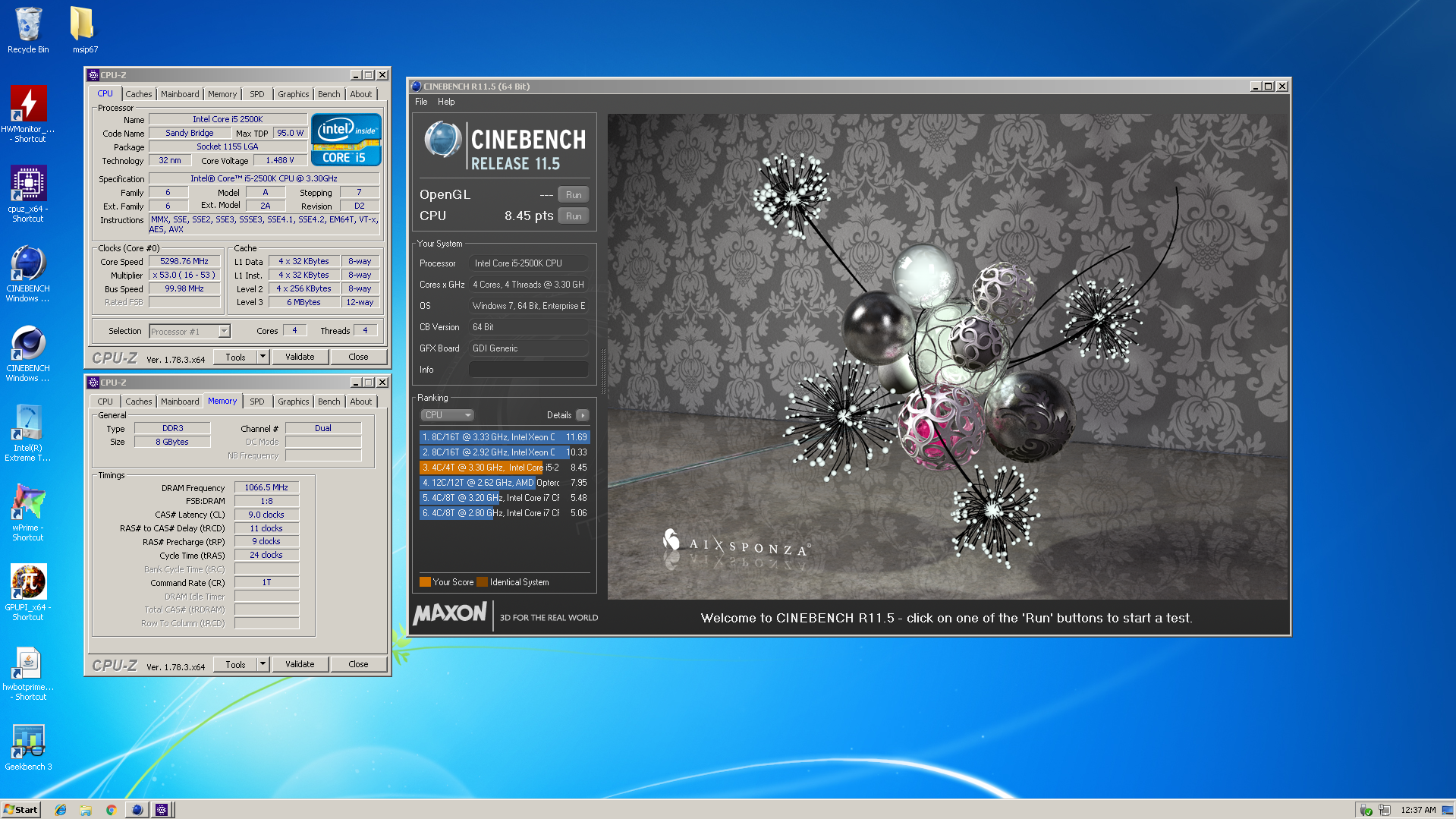Click Close button in upper CPU-Z window
Screen dimensions: 1456x819
coord(358,357)
